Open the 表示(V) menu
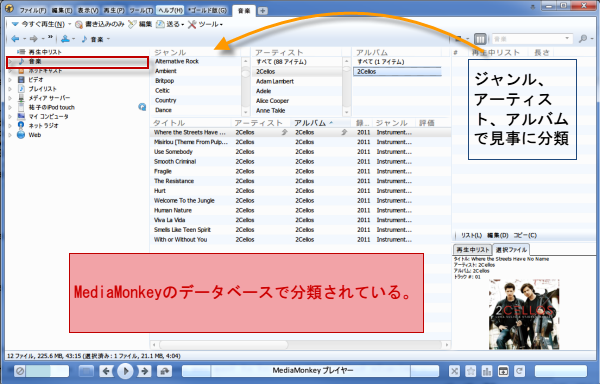The width and height of the screenshot is (600, 384). pos(88,10)
